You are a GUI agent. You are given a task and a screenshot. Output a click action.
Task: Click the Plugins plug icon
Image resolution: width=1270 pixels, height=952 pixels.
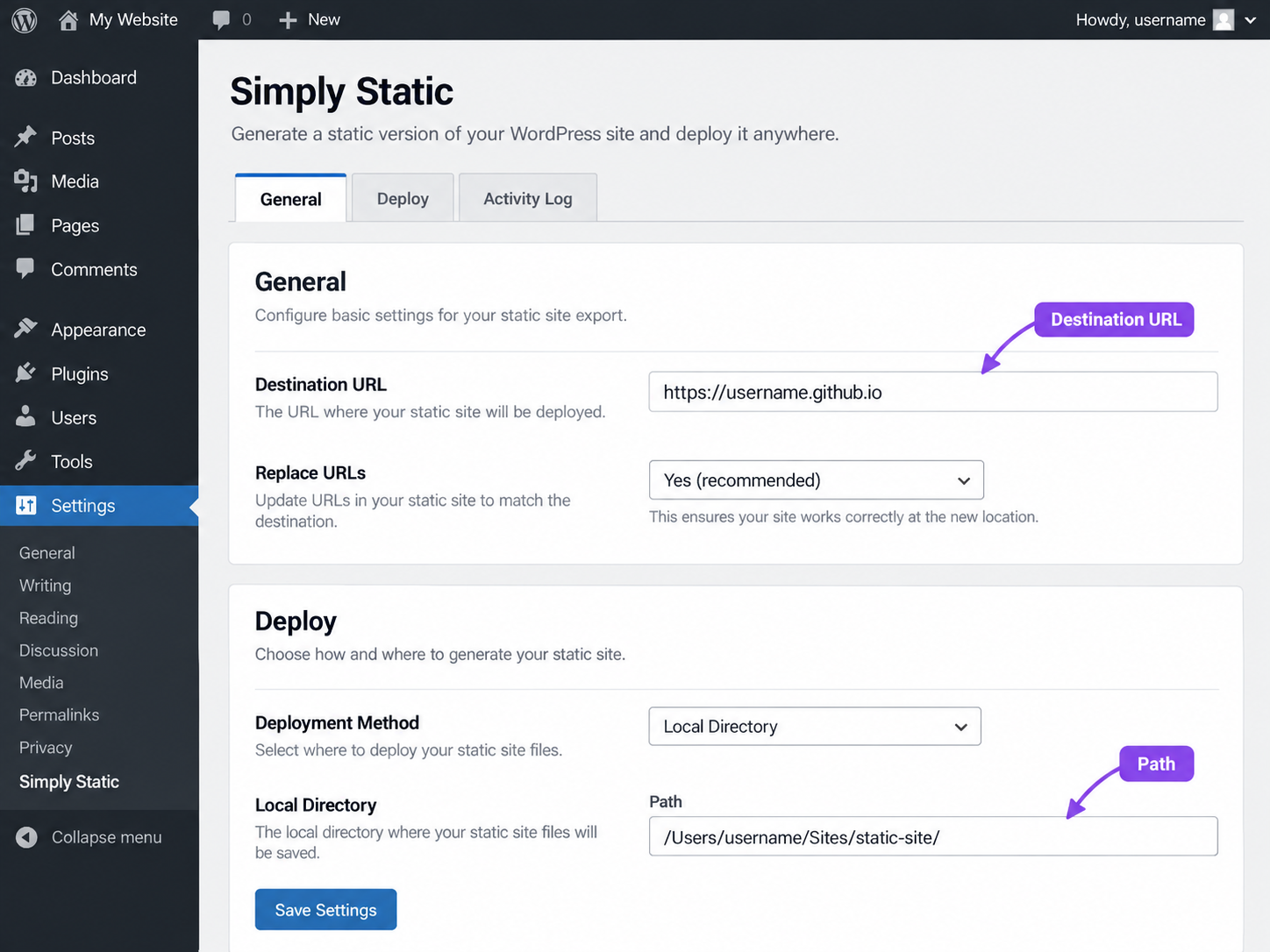(26, 373)
